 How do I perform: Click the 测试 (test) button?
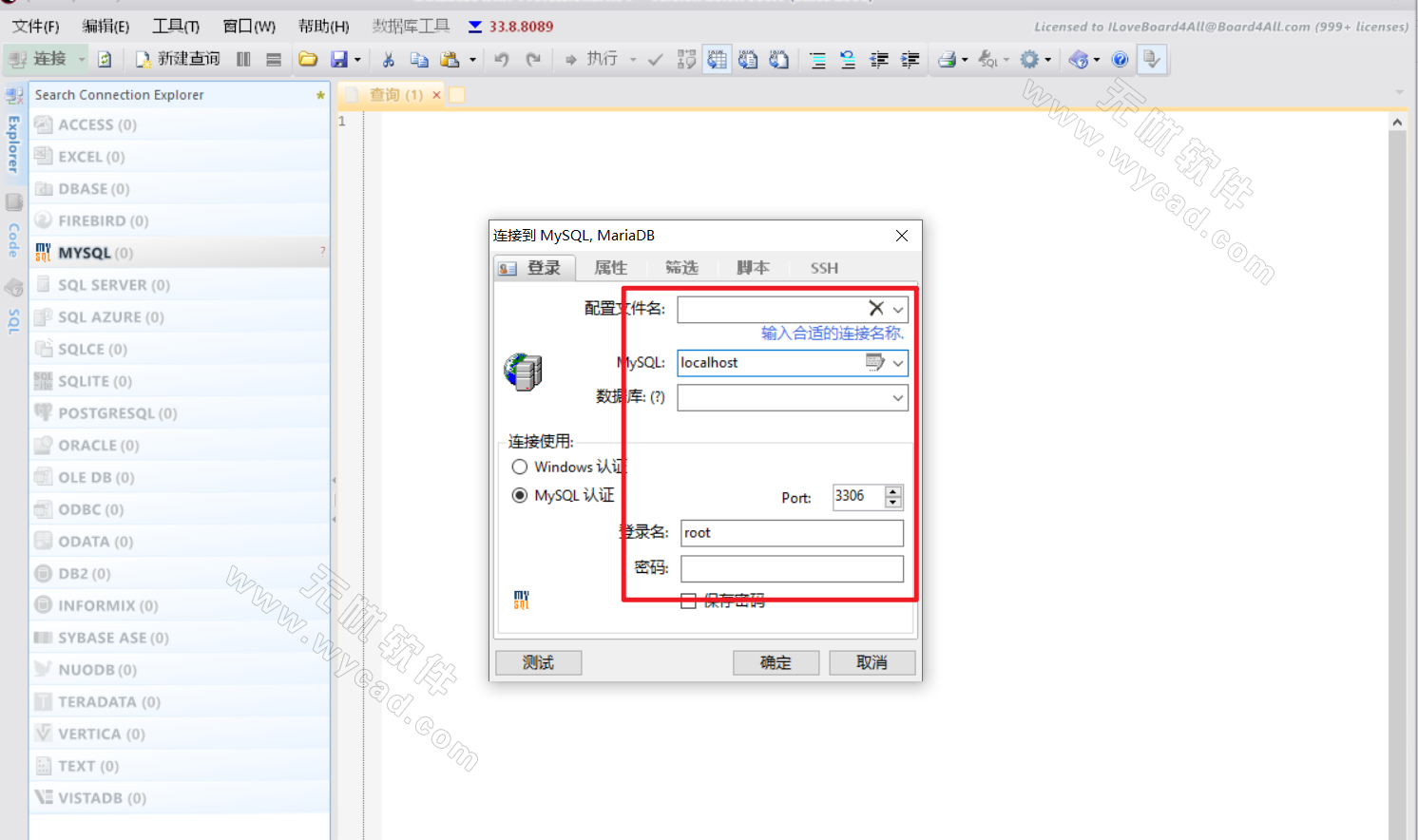click(x=538, y=662)
